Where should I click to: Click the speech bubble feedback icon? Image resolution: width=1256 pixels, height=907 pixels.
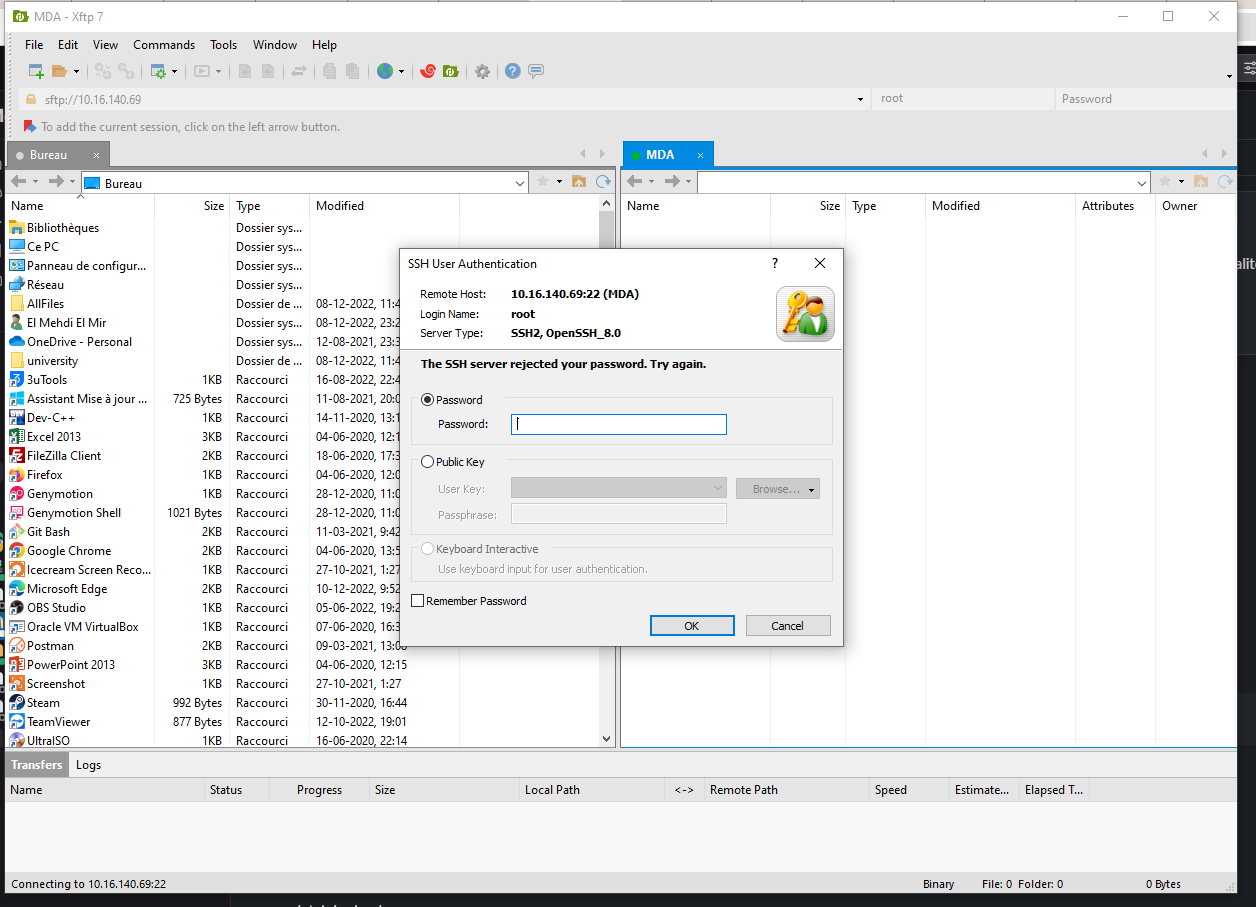click(x=536, y=71)
